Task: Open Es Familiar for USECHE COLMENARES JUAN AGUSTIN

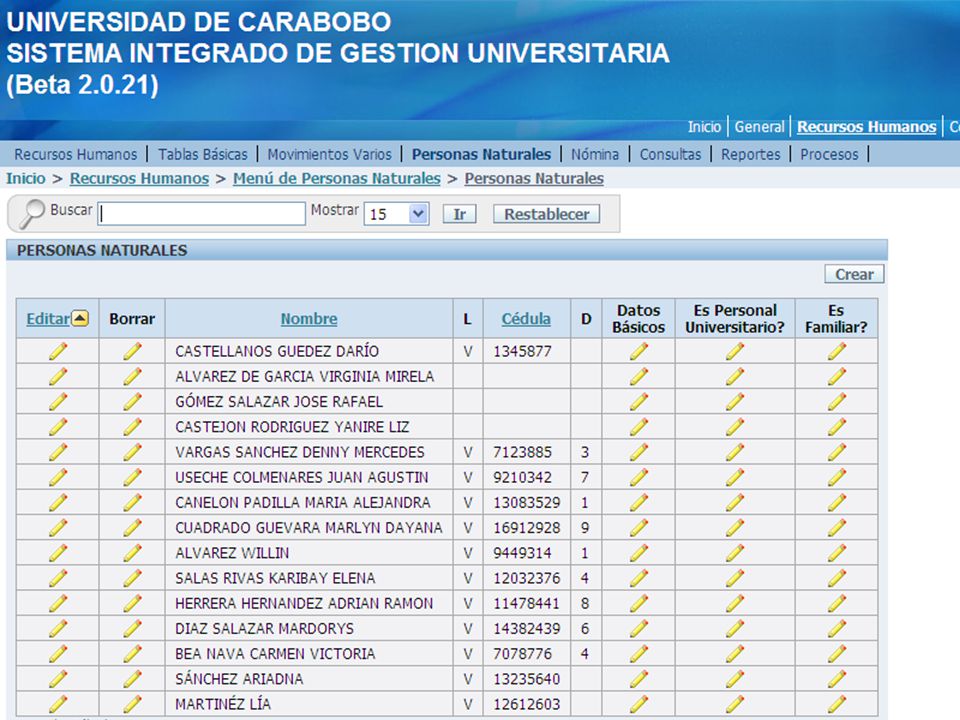Action: 836,477
